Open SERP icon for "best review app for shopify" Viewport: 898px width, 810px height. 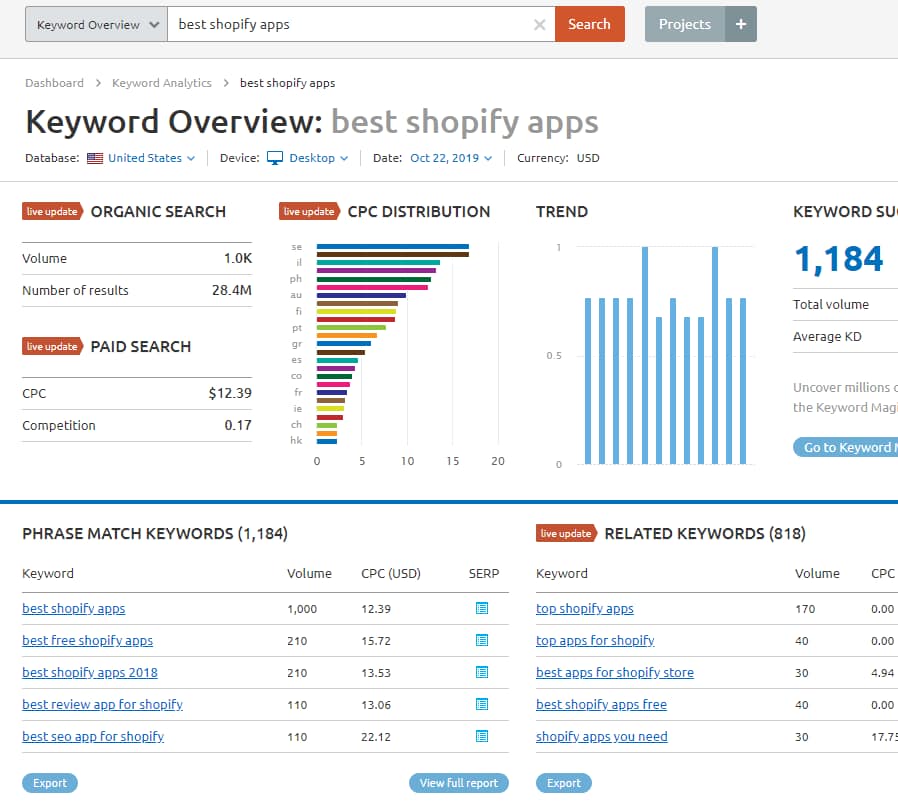point(482,704)
